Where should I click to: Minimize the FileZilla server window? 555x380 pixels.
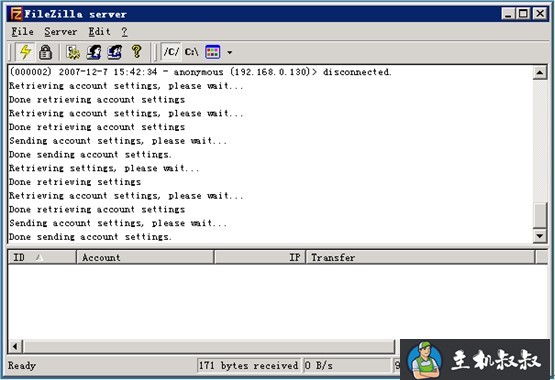click(x=509, y=14)
